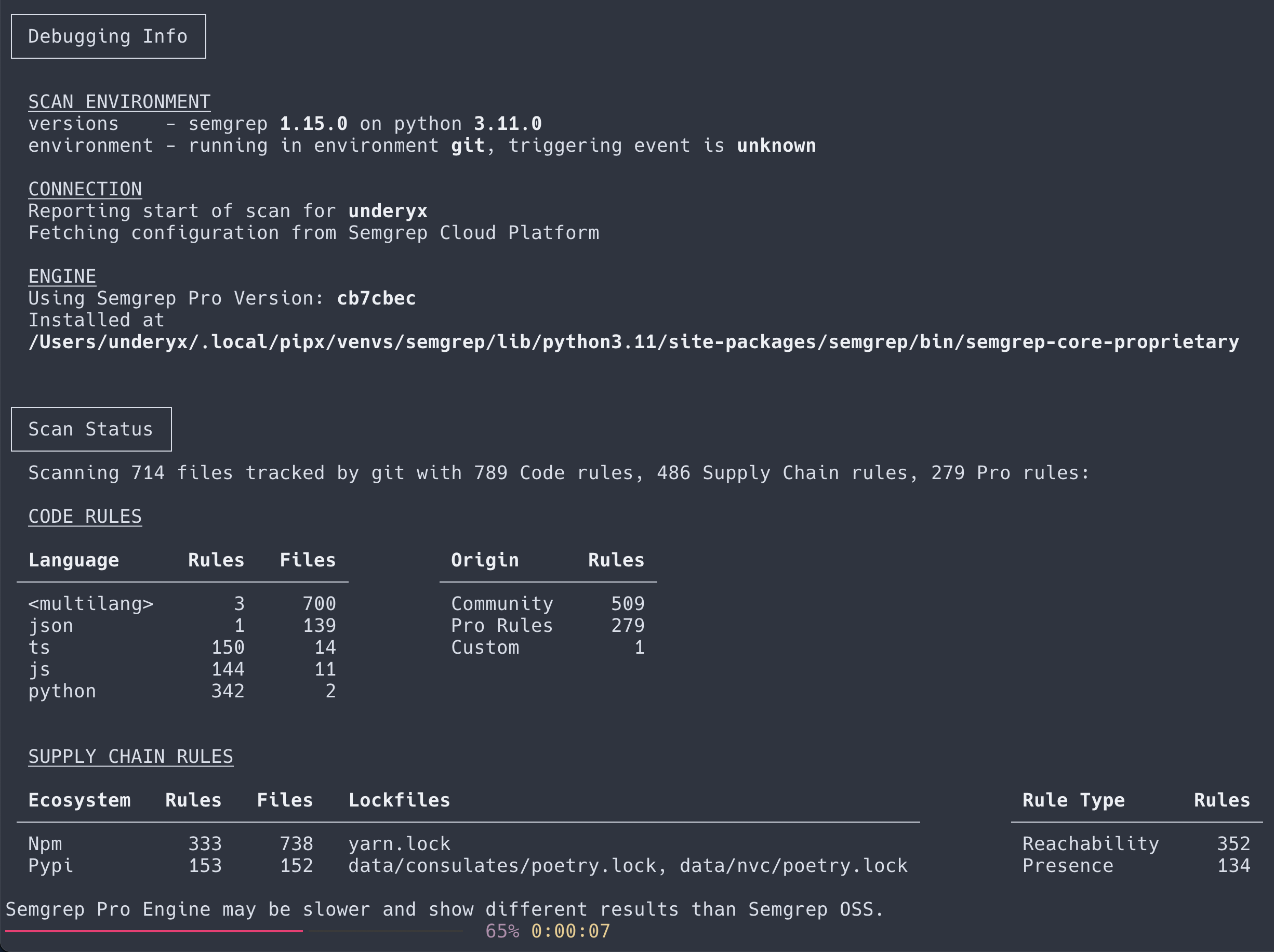
Task: Select the SUPPLY CHAIN RULES underlined heading
Action: pyautogui.click(x=130, y=756)
